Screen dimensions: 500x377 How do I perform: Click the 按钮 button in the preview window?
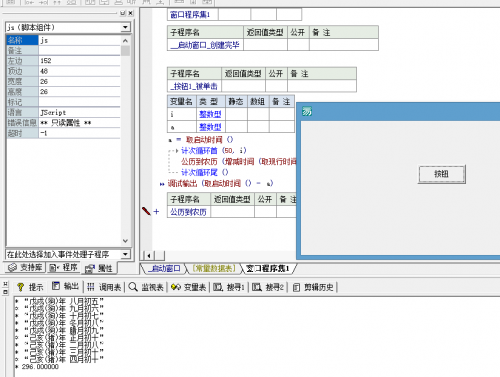point(441,174)
